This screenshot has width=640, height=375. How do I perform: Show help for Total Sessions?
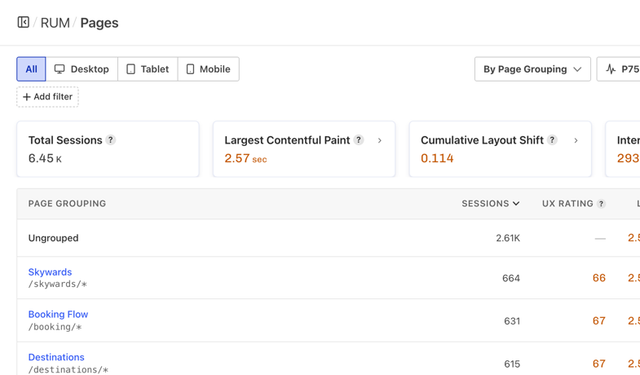[110, 140]
